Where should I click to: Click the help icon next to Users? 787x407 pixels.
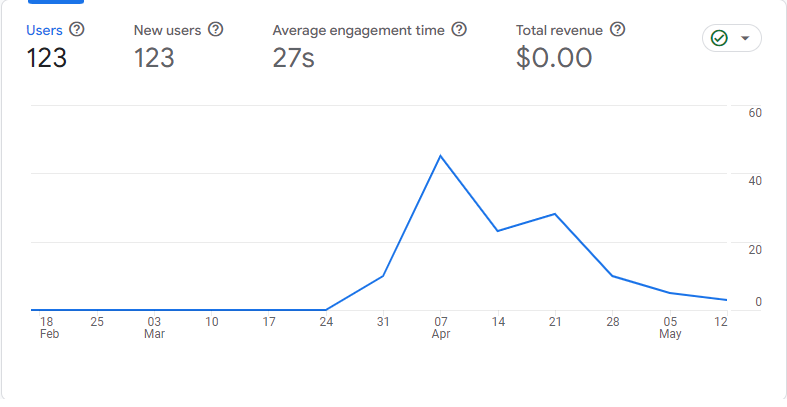[x=77, y=30]
